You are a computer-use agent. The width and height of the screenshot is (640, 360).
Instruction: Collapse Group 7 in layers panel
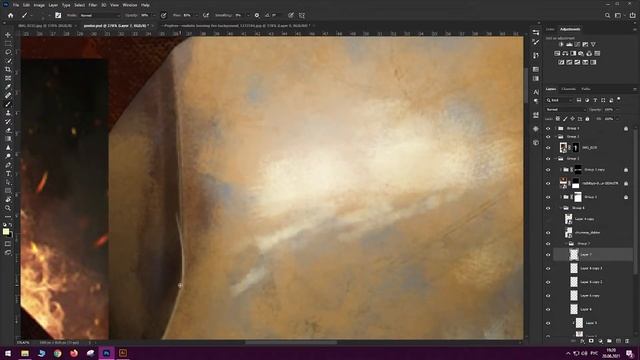[566, 244]
